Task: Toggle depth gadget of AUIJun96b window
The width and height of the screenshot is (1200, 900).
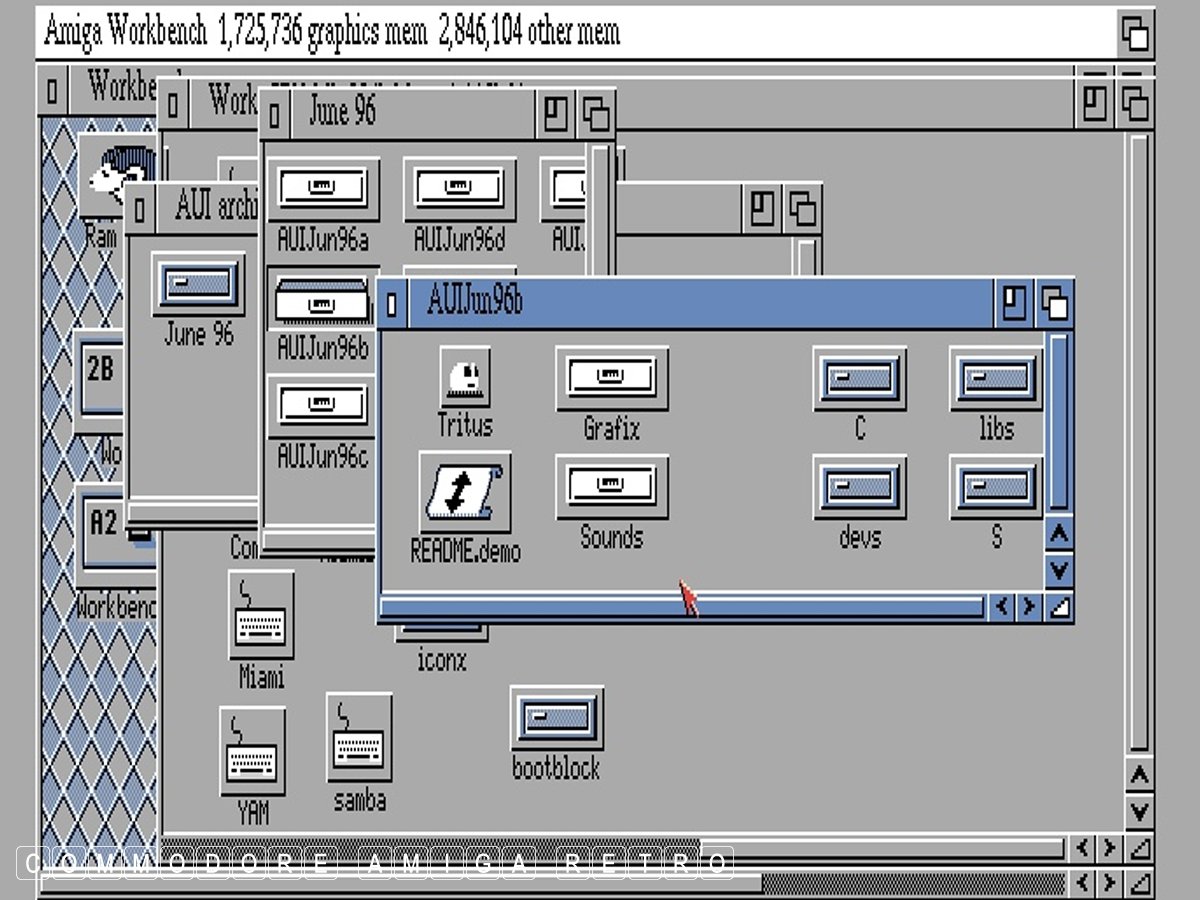Action: [1054, 303]
